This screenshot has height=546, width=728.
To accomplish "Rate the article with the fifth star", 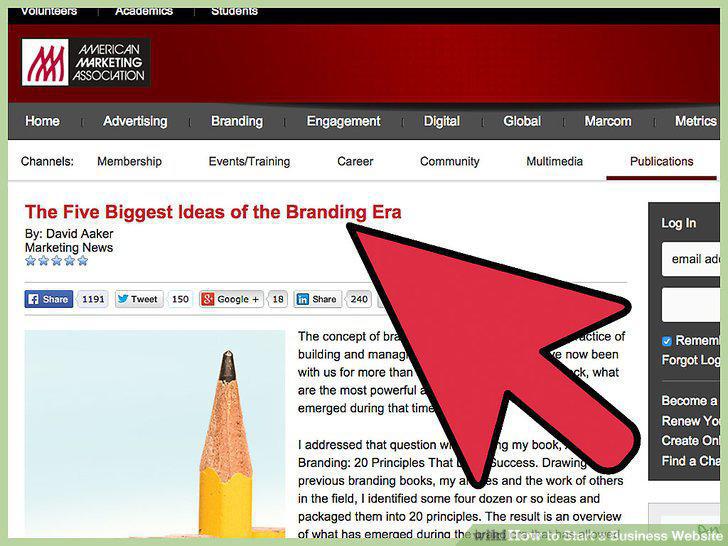I will pyautogui.click(x=83, y=260).
